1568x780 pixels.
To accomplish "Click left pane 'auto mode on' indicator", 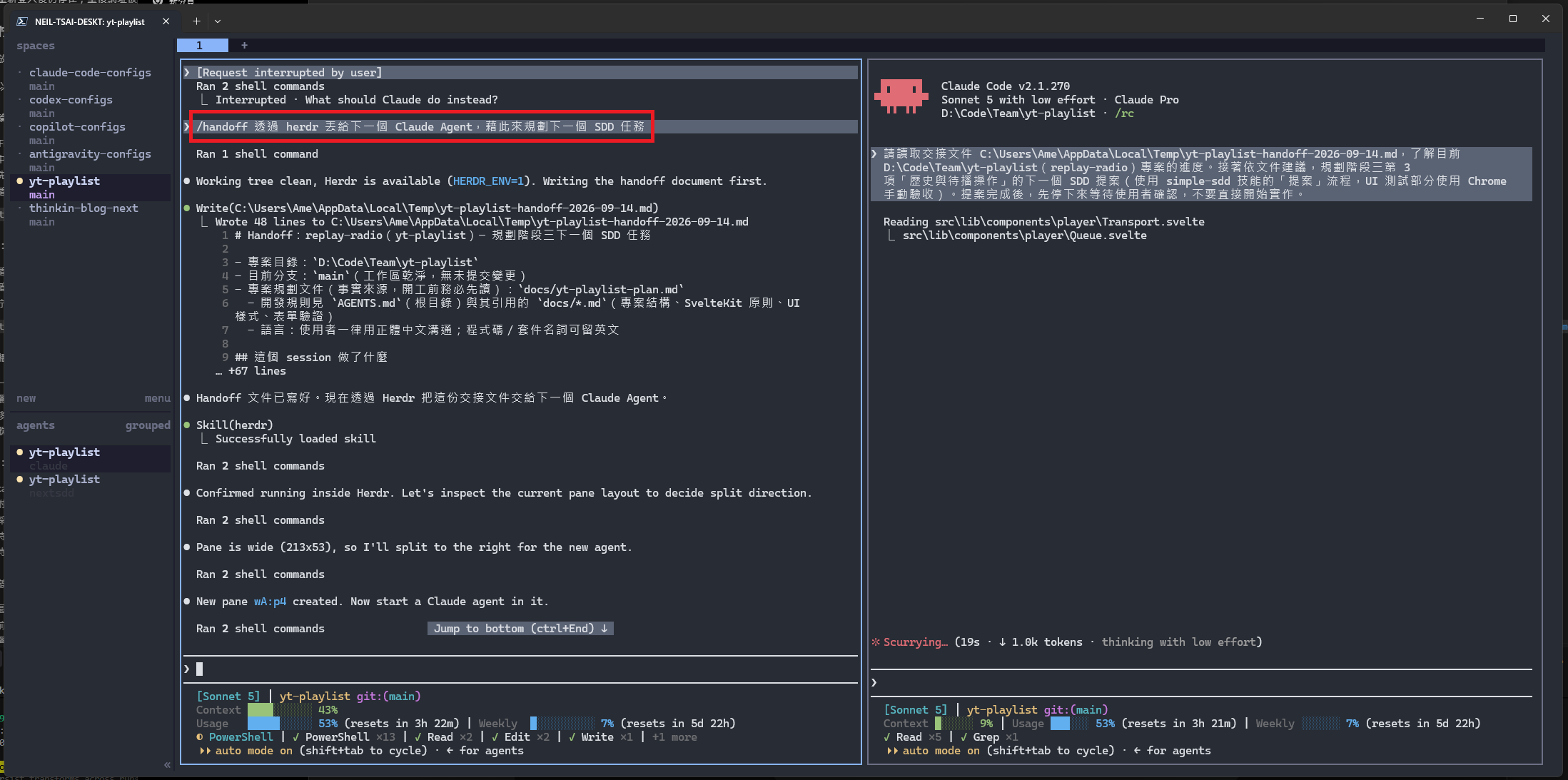I will pos(253,751).
